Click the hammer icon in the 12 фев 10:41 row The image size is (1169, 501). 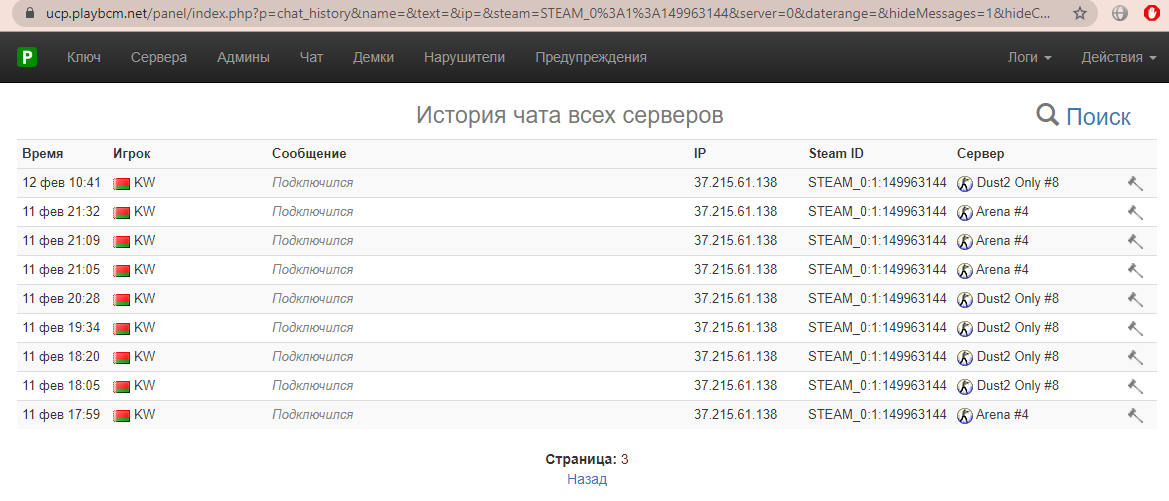point(1134,183)
